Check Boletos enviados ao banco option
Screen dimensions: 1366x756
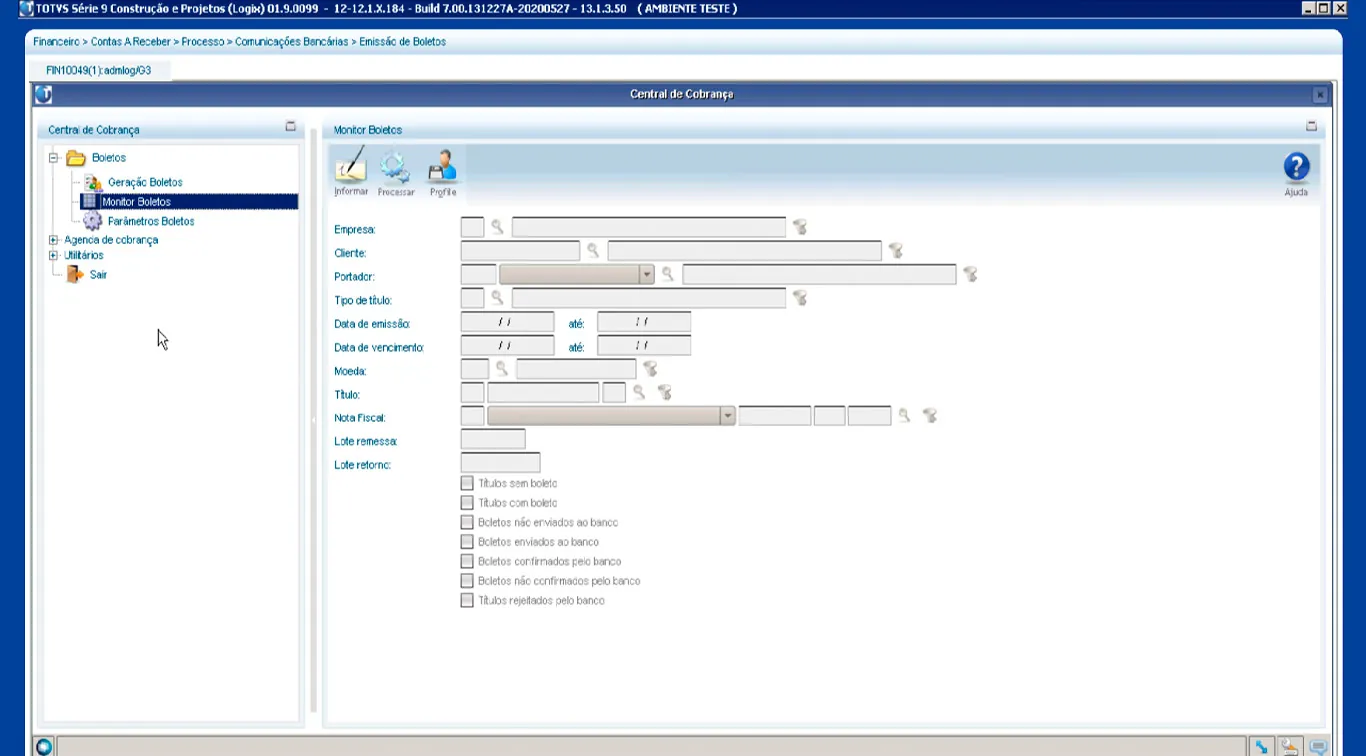467,542
